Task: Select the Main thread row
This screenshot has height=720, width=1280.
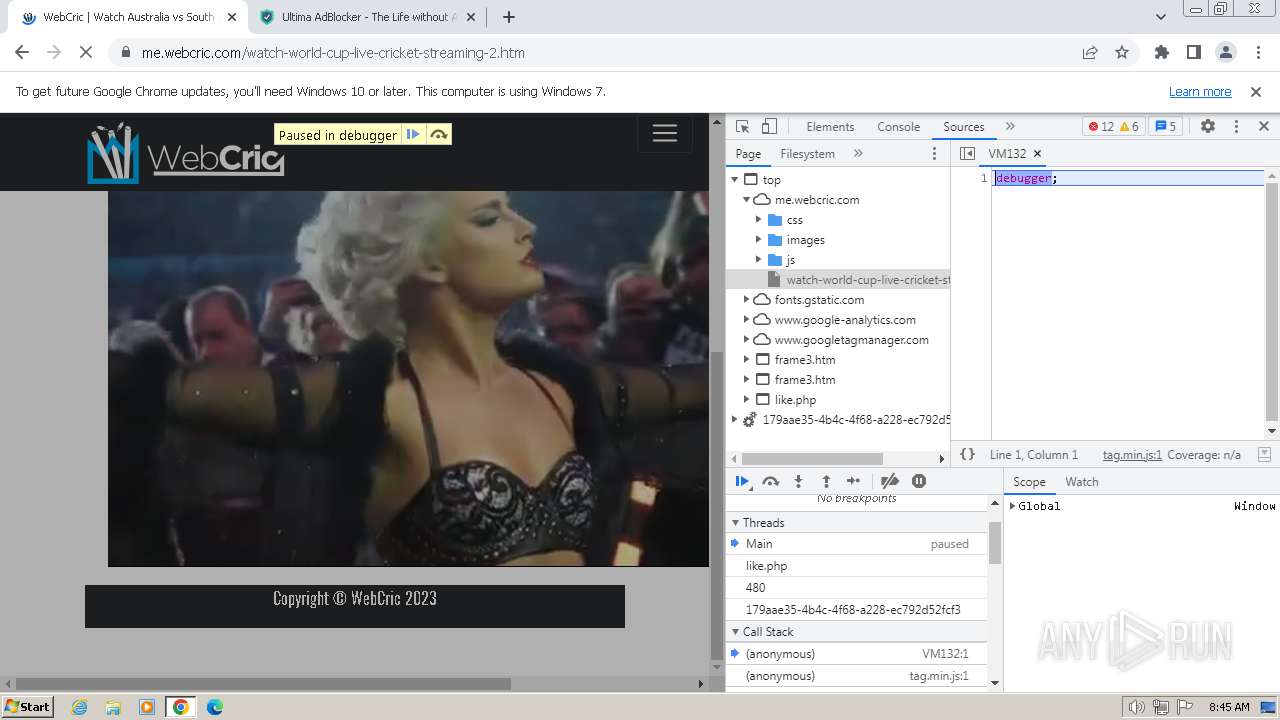Action: pos(856,544)
